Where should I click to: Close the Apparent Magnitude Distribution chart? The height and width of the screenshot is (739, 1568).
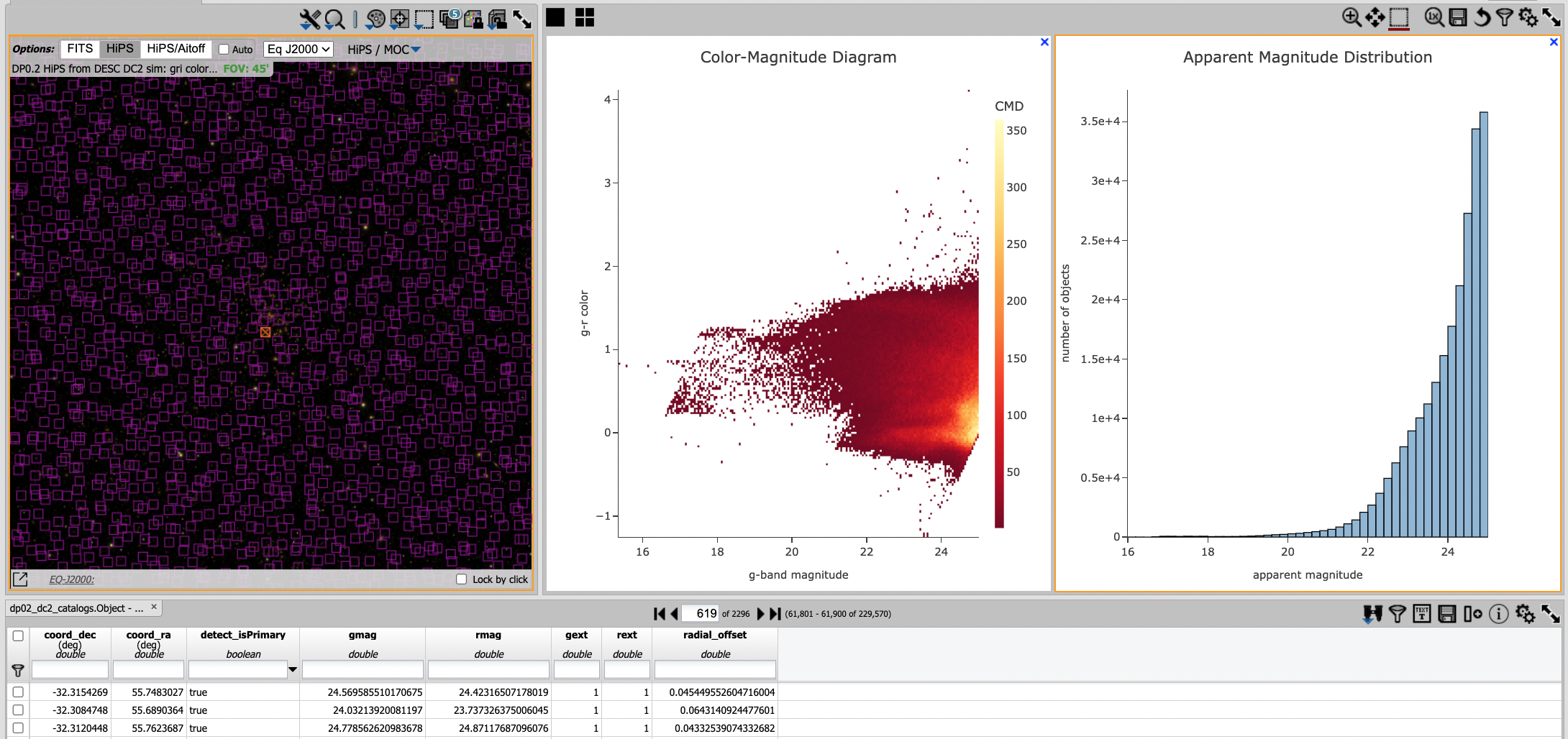tap(1554, 42)
